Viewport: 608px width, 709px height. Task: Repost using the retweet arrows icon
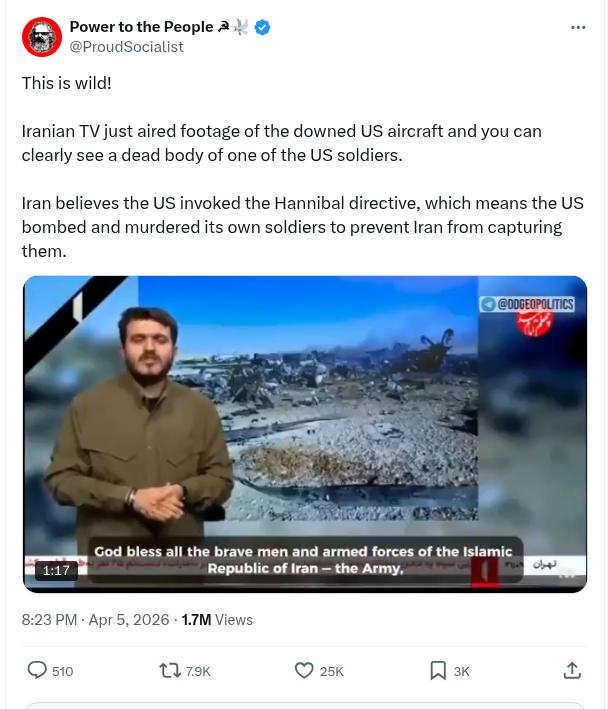tap(170, 670)
